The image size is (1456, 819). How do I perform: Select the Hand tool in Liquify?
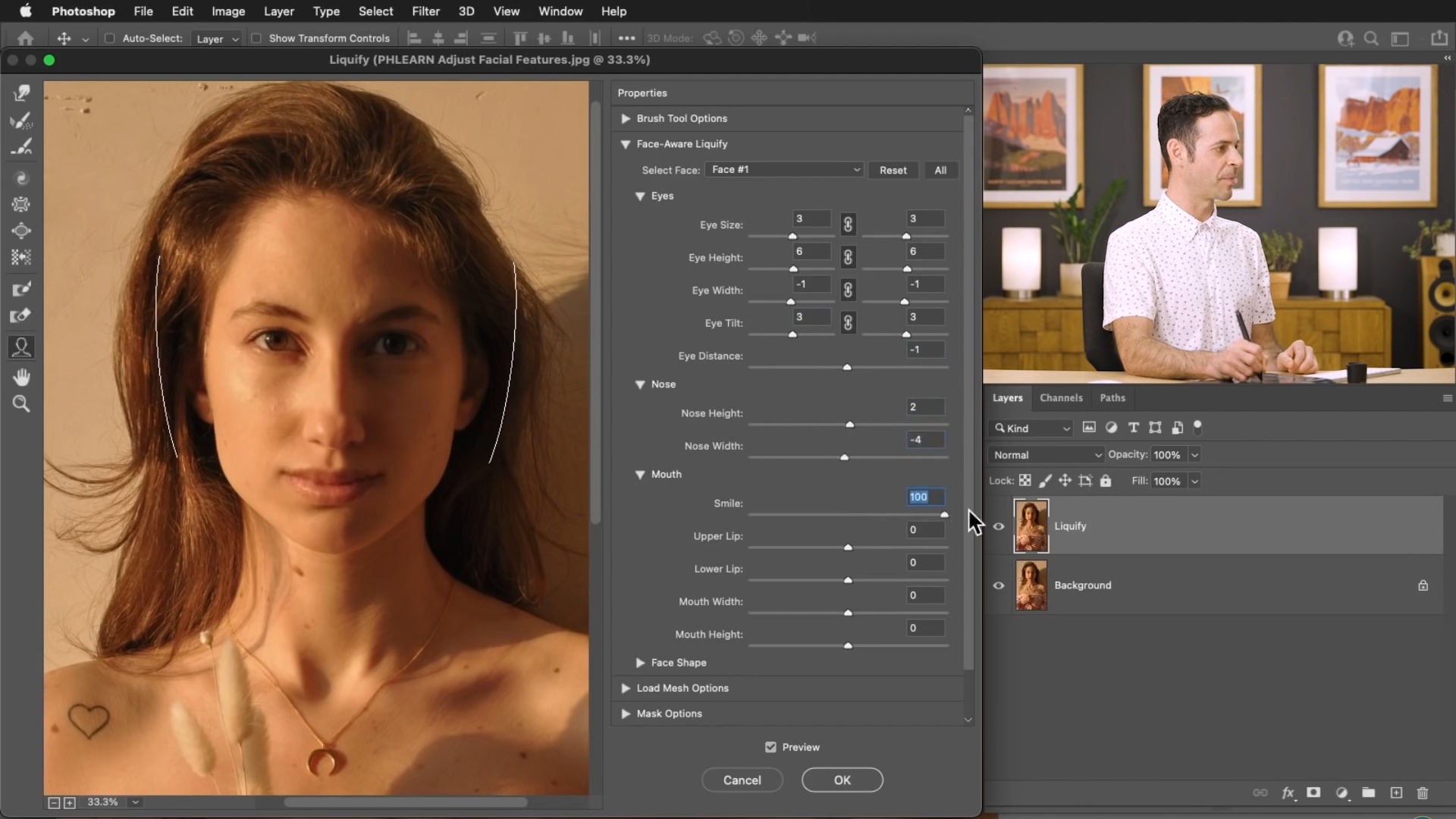pyautogui.click(x=21, y=377)
